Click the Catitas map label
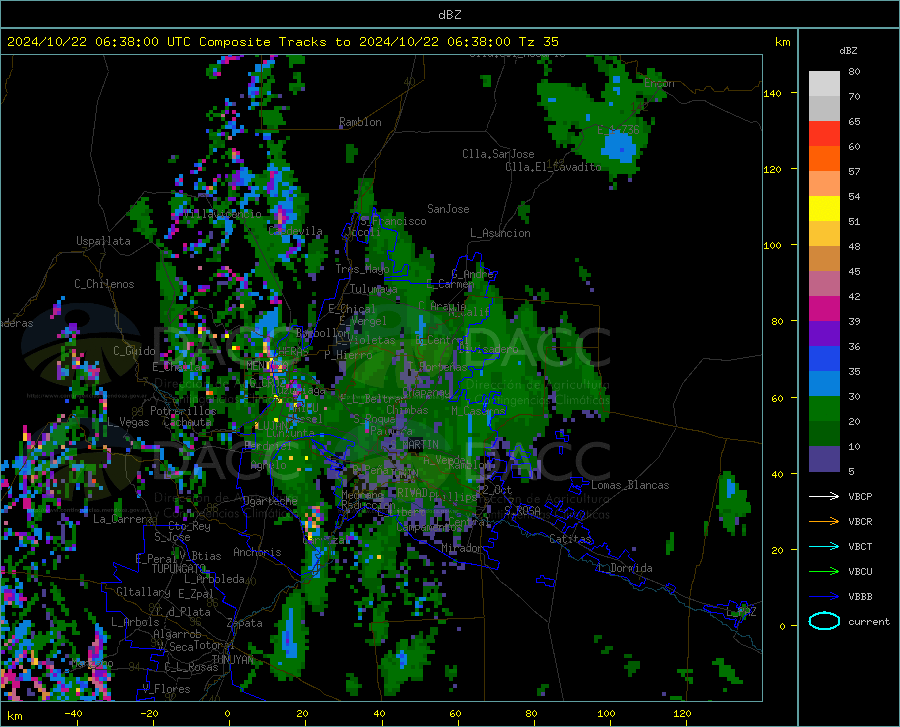Image resolution: width=900 pixels, height=727 pixels. (570, 539)
